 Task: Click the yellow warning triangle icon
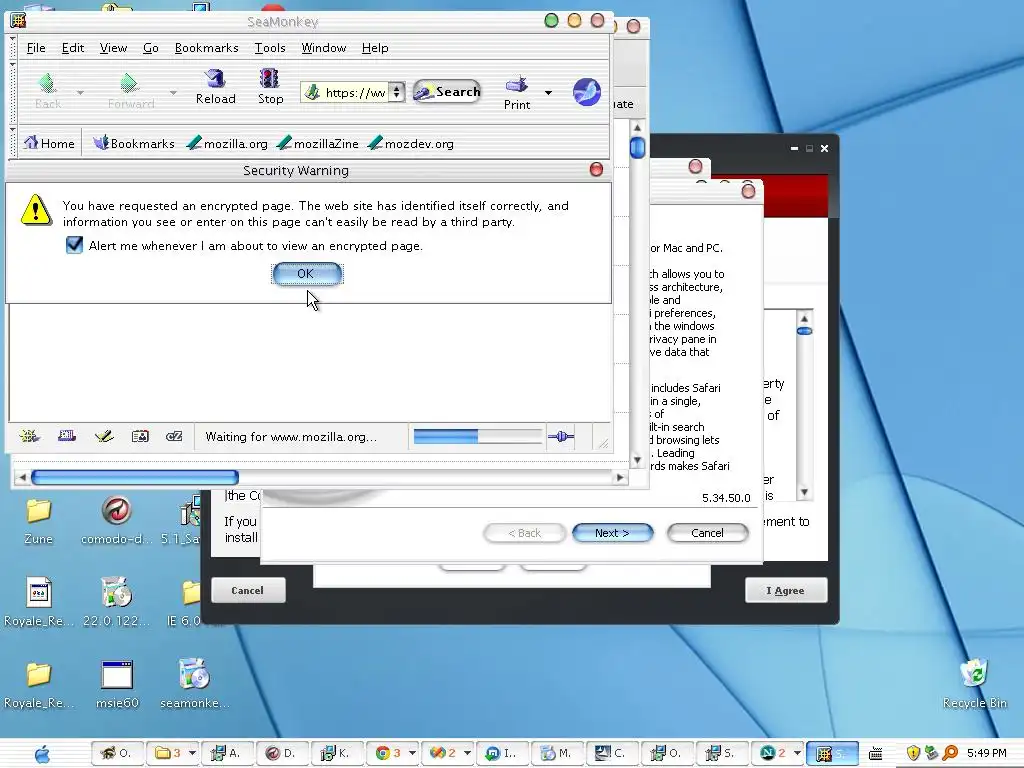(36, 210)
